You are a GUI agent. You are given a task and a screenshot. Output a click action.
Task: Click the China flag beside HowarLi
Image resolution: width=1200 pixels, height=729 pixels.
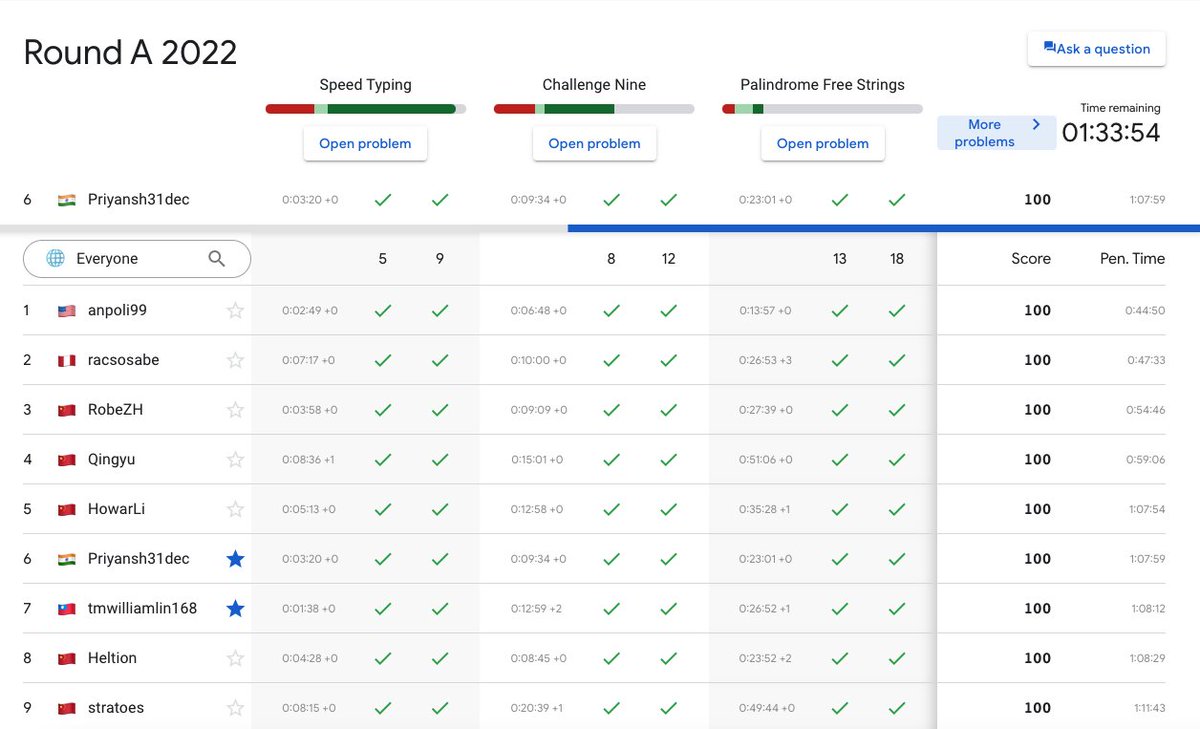click(67, 510)
